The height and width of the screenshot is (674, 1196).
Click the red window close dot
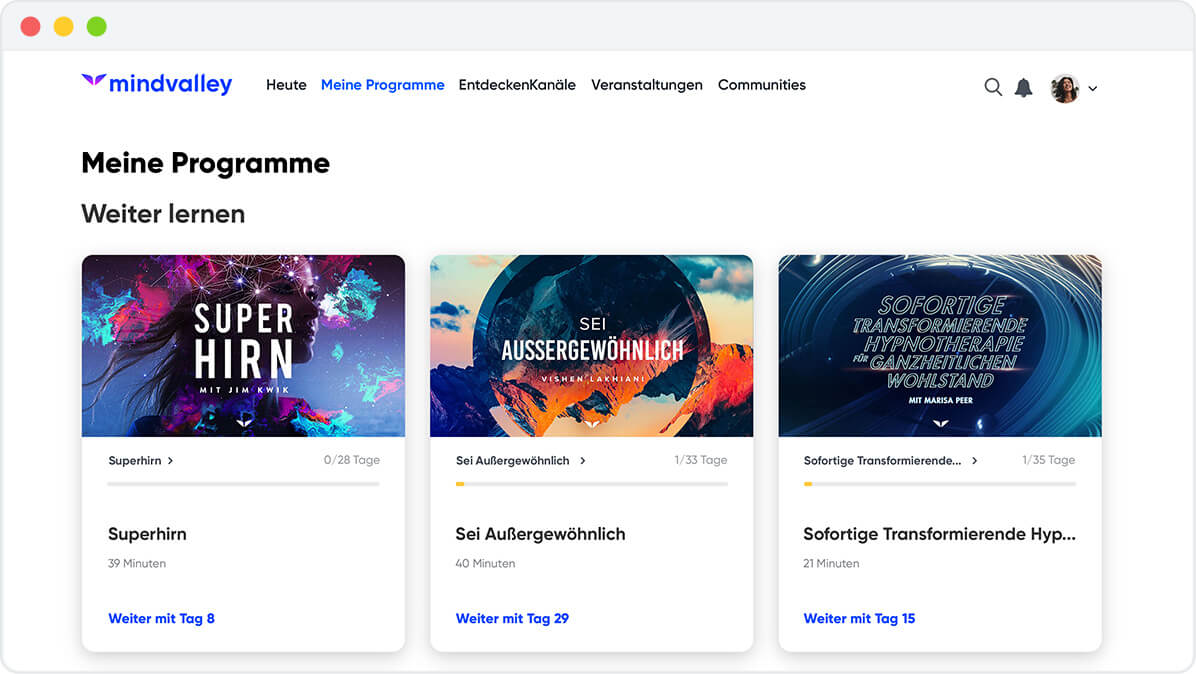30,27
